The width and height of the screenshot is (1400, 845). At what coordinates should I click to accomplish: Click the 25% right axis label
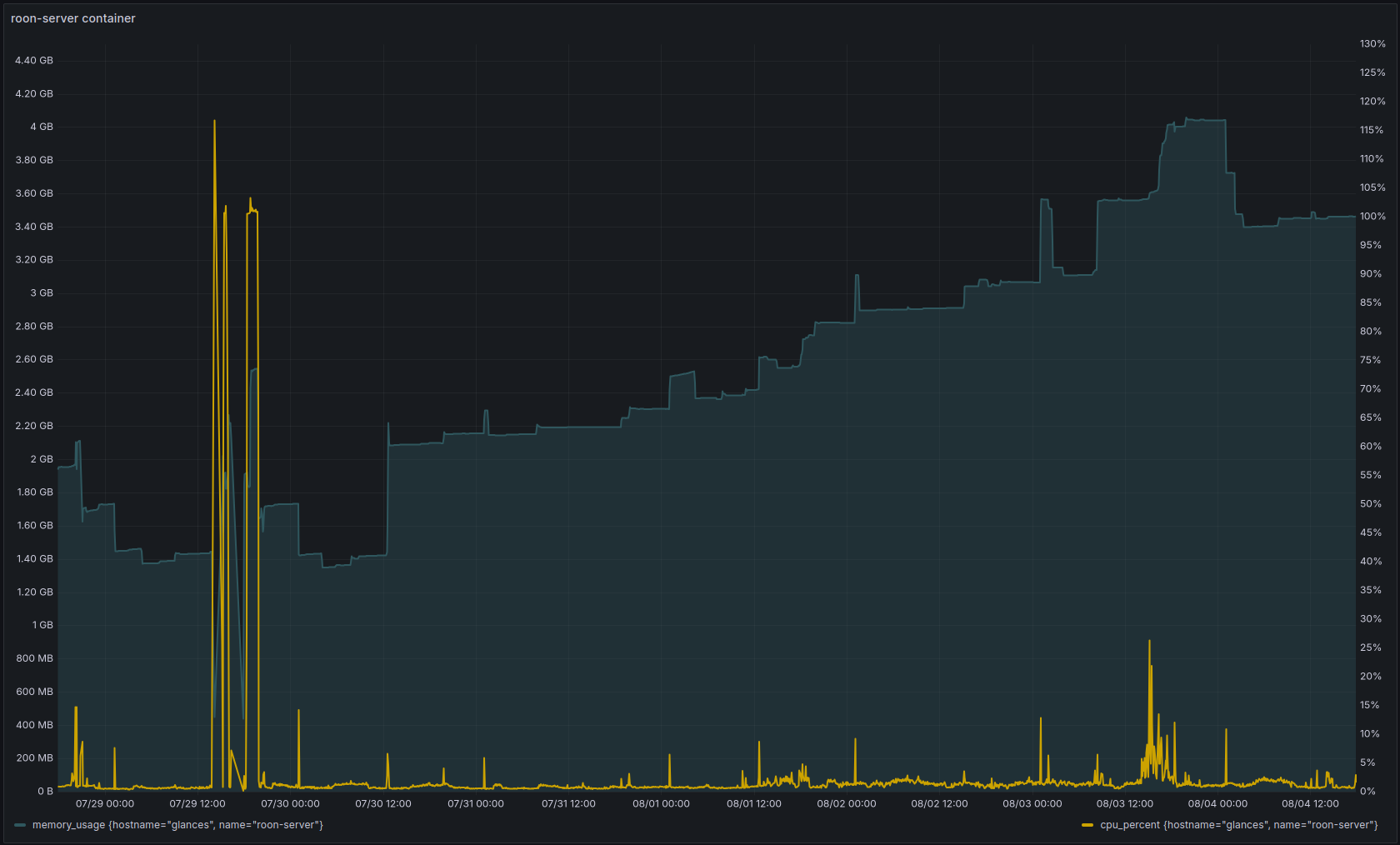(x=1371, y=647)
